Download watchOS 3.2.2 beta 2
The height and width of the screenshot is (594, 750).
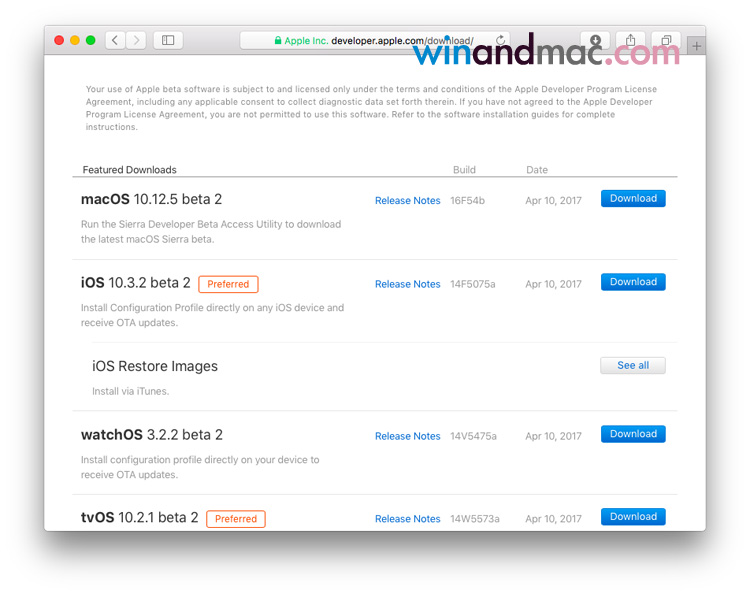pos(633,434)
